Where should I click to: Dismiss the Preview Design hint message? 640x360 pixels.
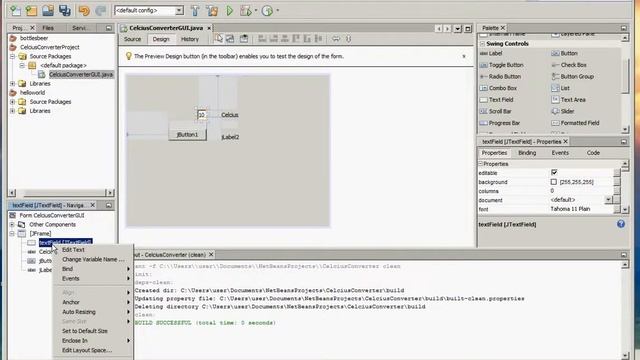tap(464, 56)
